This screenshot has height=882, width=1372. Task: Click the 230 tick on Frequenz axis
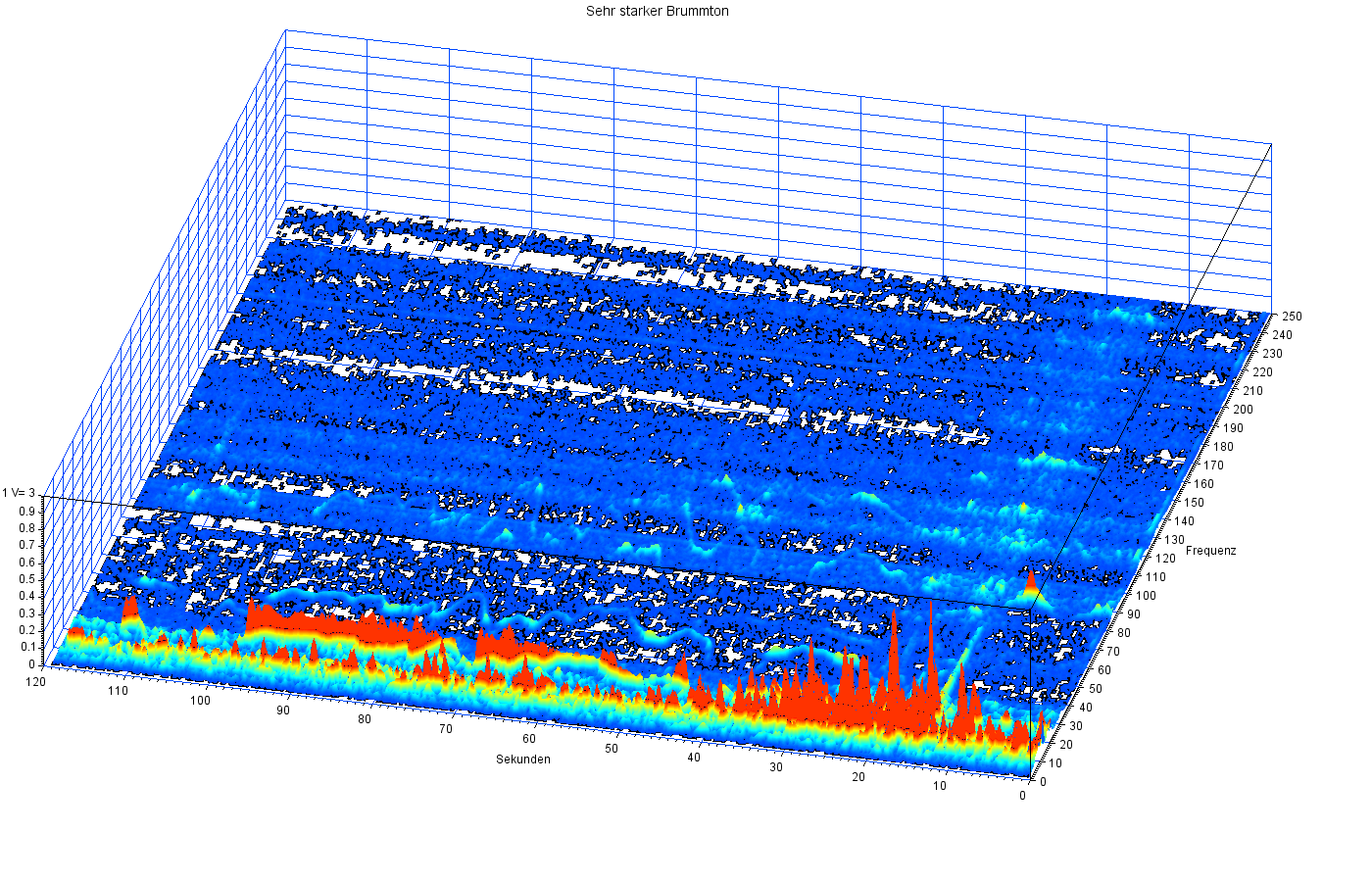click(1273, 354)
